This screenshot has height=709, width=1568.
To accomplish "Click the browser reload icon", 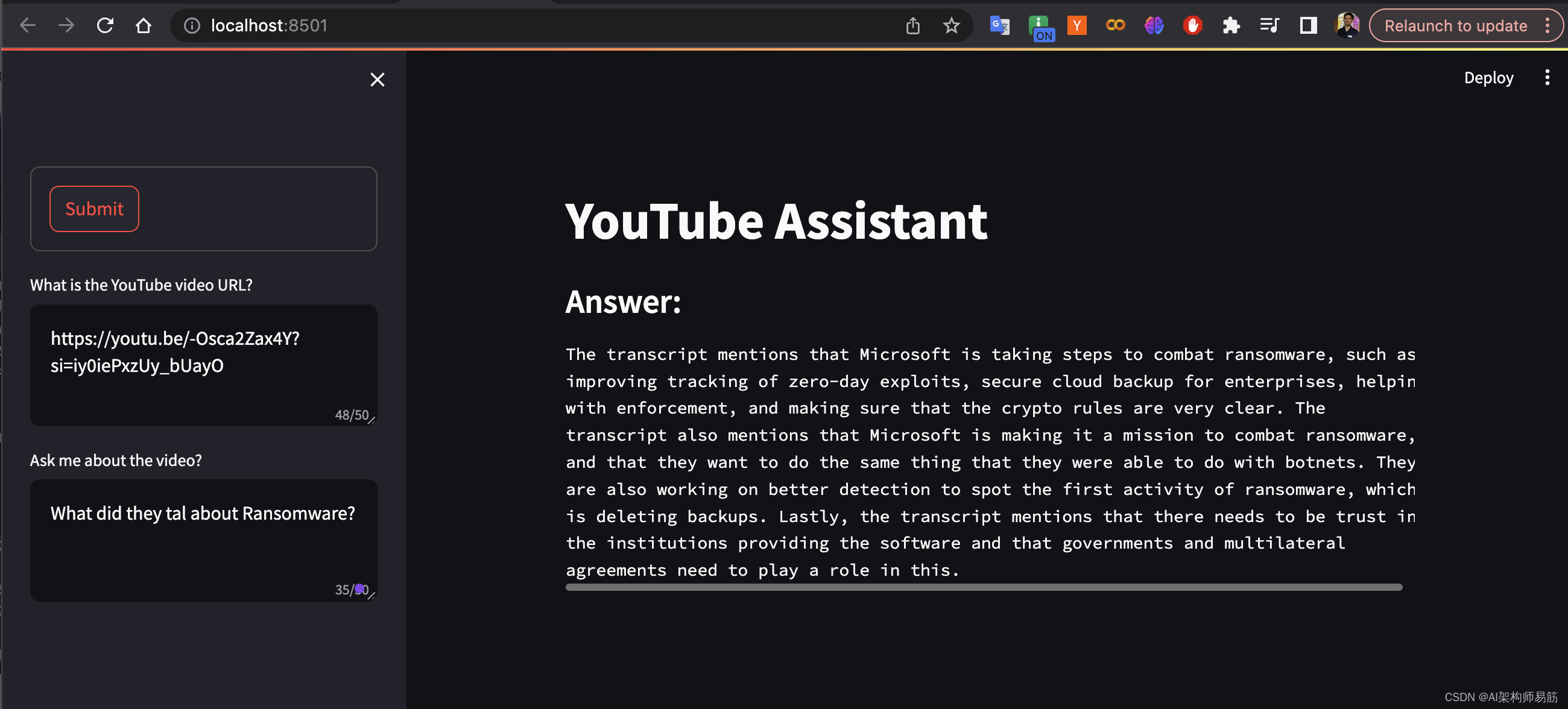I will tap(105, 25).
